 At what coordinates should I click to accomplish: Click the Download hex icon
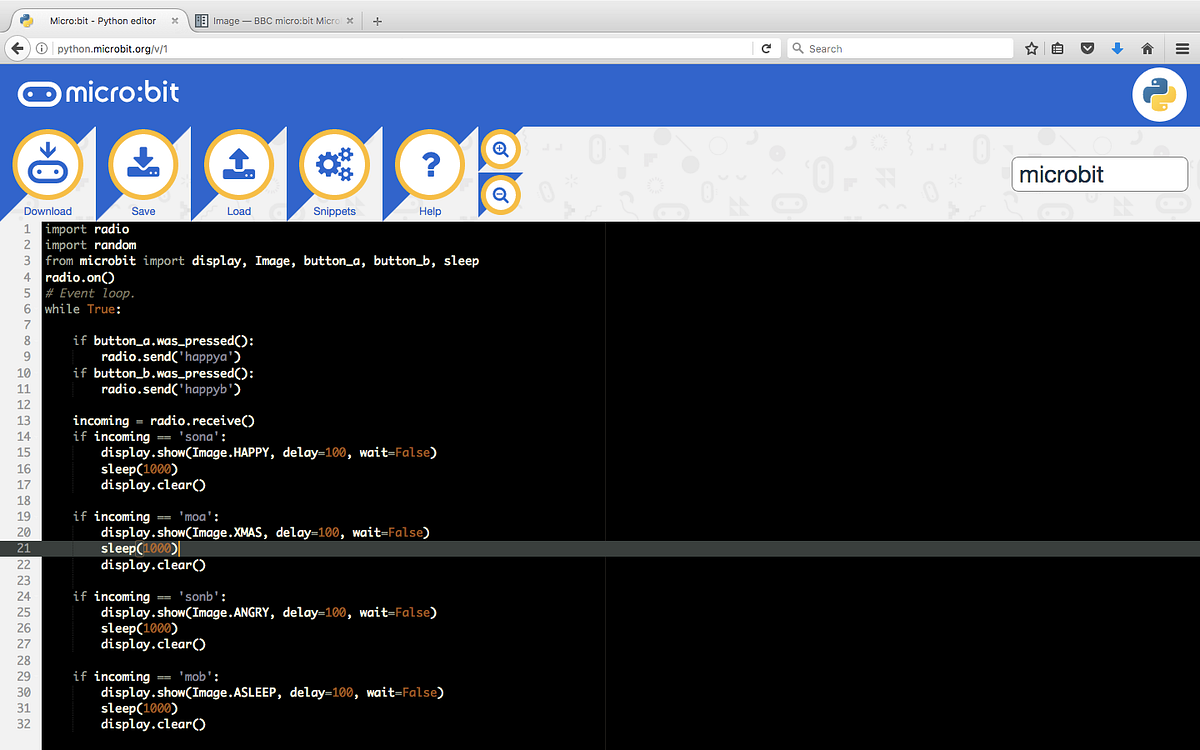48,163
